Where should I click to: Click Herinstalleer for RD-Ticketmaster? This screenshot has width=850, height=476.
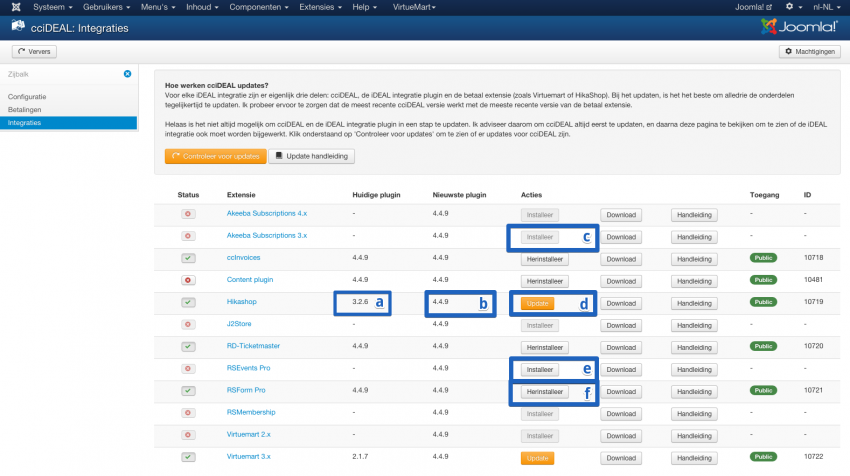pos(545,348)
